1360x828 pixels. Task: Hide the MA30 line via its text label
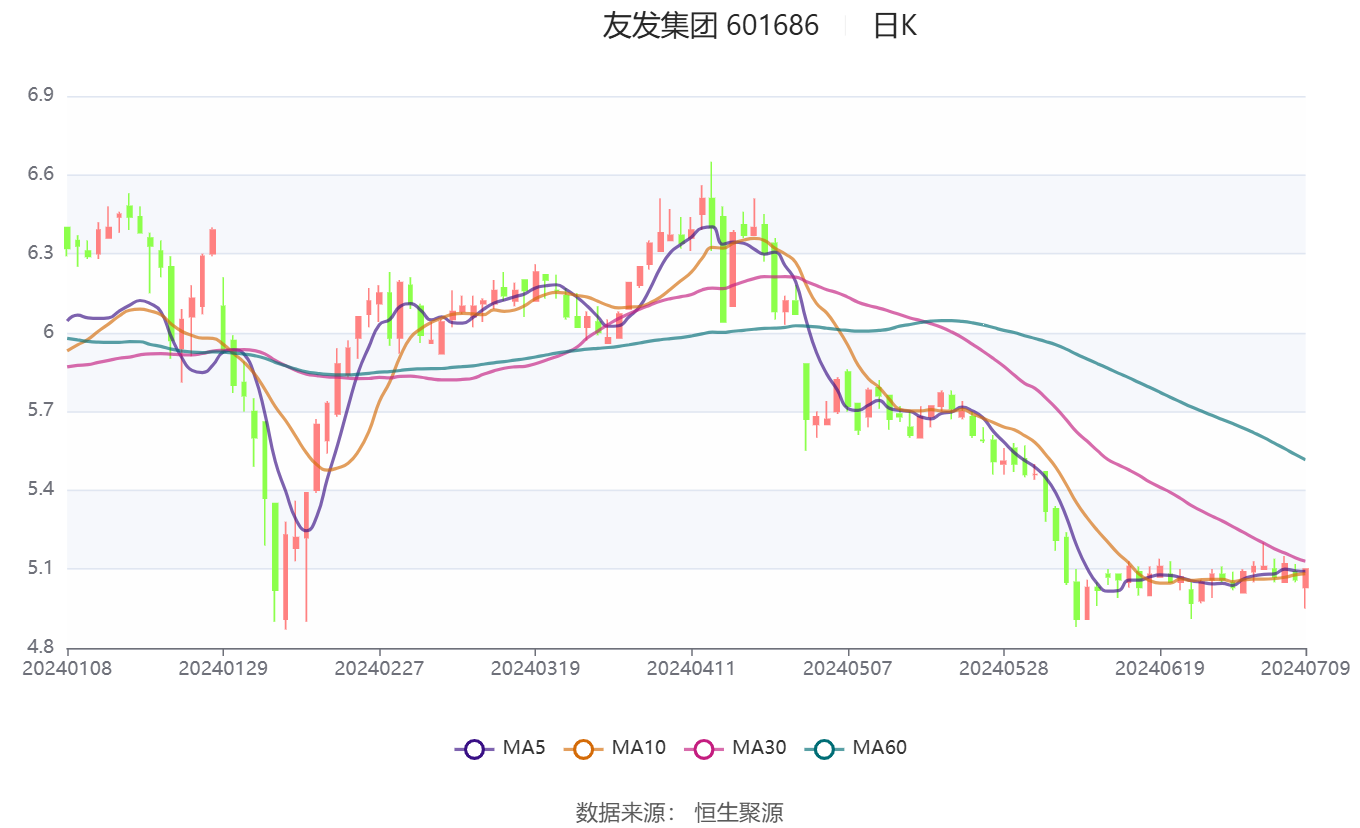[759, 747]
